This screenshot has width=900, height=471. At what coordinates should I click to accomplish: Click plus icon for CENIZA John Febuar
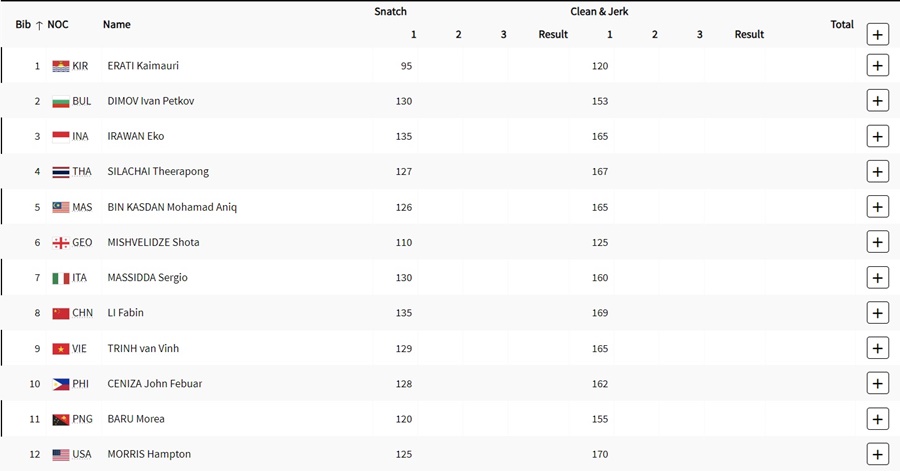pos(877,384)
